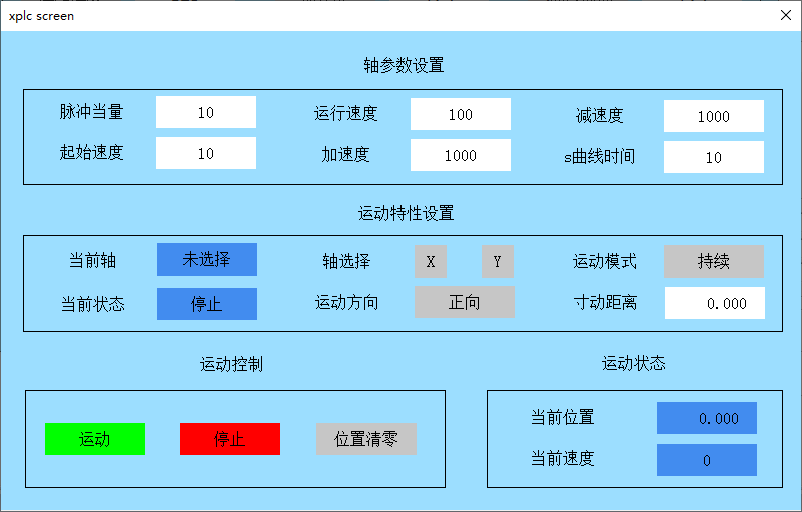802x512 pixels.
Task: Click the 当前状态 label
Action: tap(93, 304)
